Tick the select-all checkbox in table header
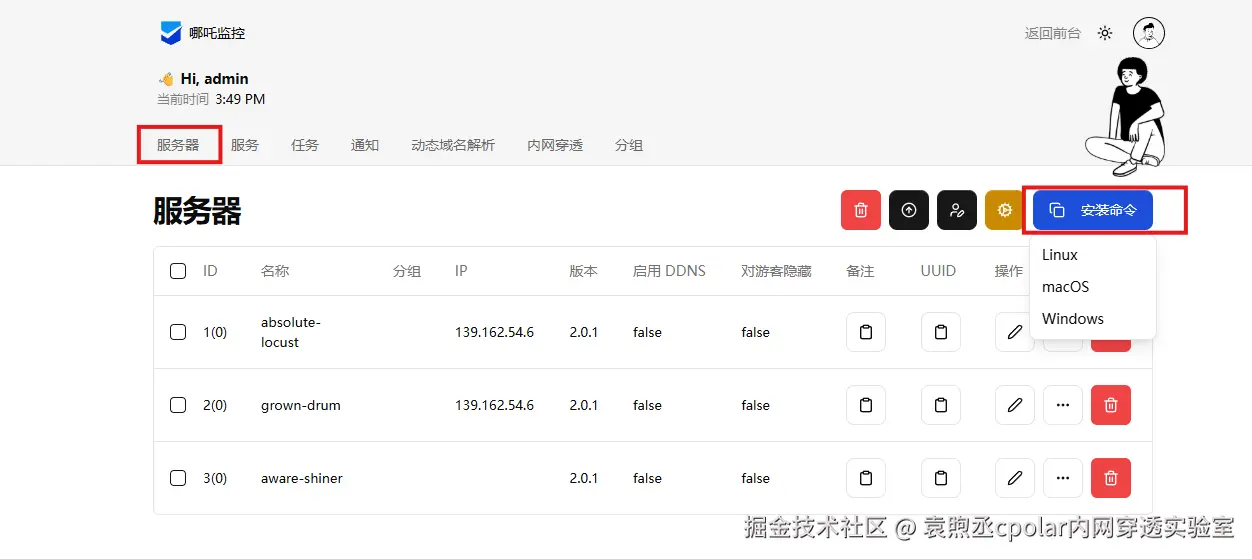The image size is (1252, 559). tap(178, 271)
